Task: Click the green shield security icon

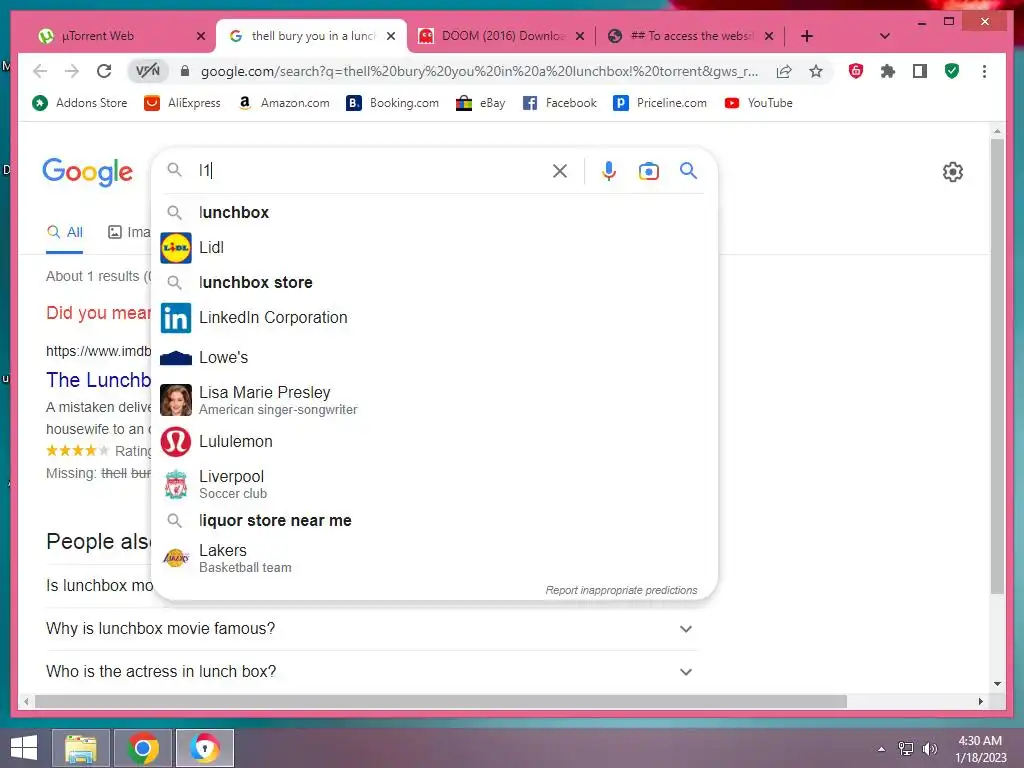Action: [x=952, y=71]
